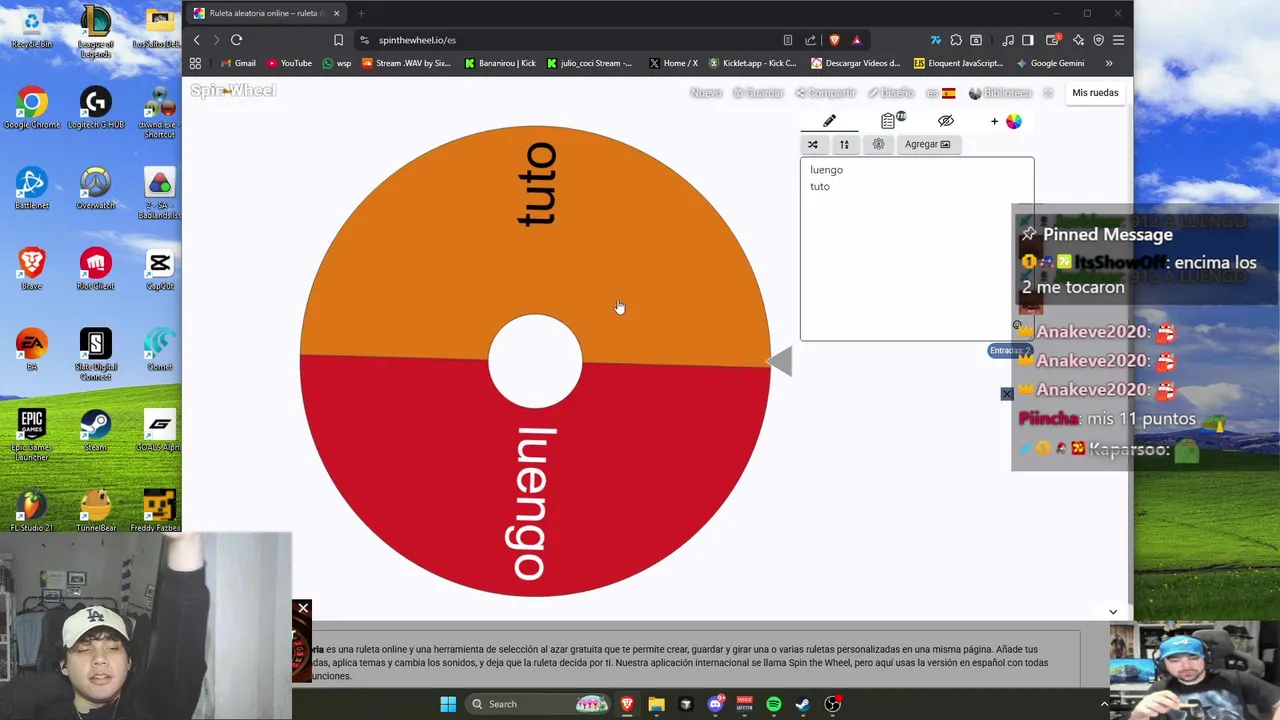Go back in the browser

197,40
